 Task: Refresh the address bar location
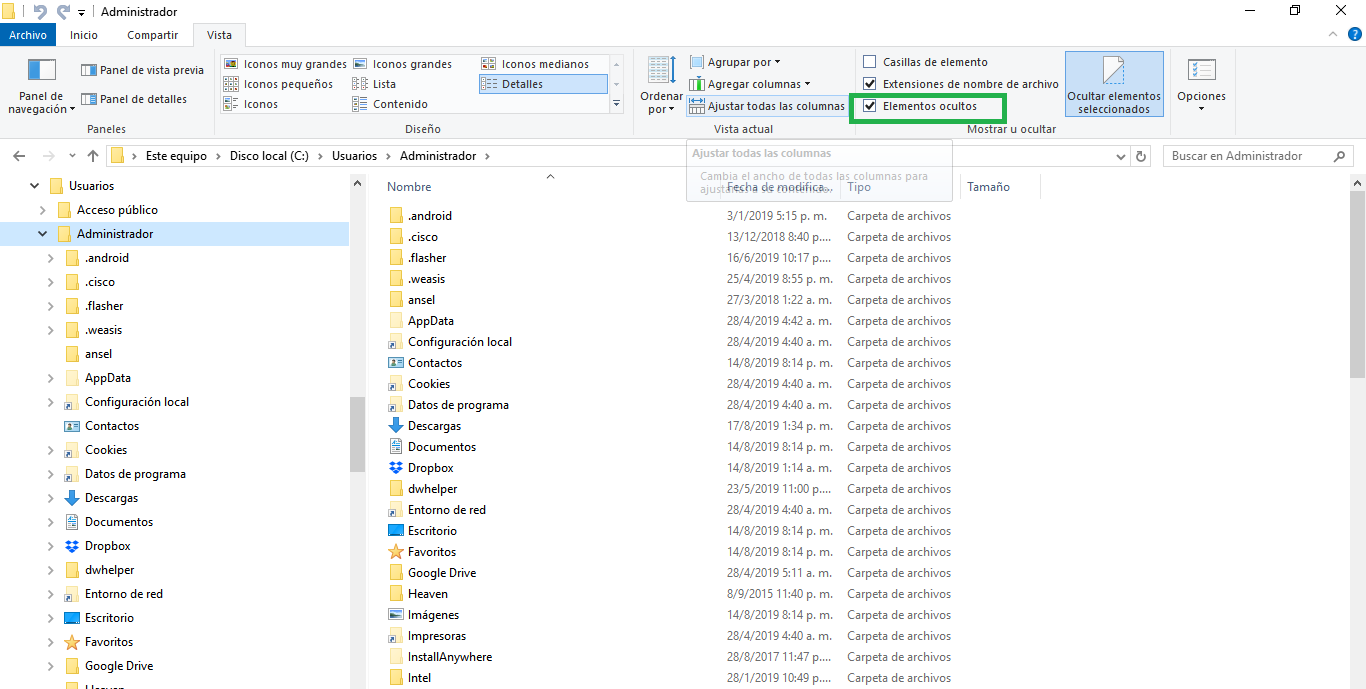pos(1142,156)
